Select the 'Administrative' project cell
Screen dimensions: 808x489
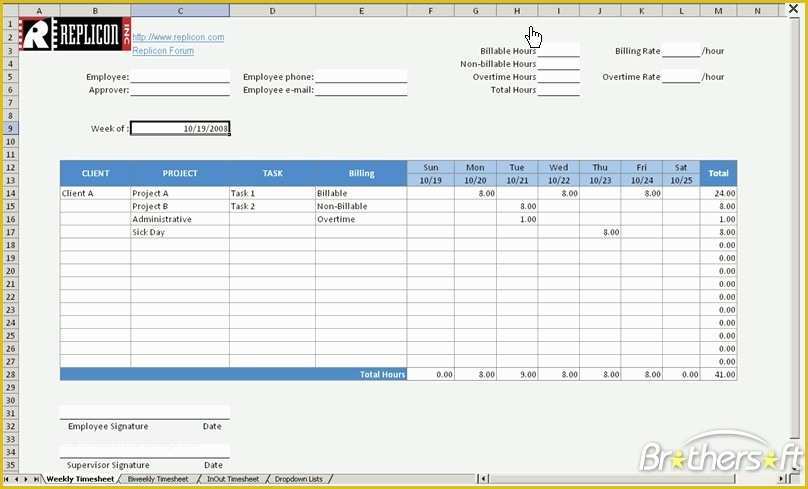point(180,219)
